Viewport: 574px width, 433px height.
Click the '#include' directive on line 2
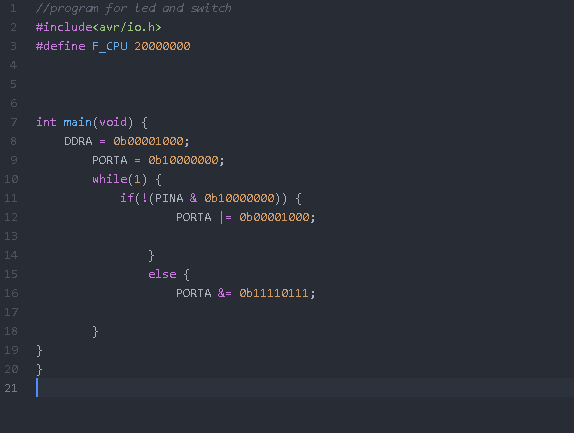pyautogui.click(x=64, y=27)
